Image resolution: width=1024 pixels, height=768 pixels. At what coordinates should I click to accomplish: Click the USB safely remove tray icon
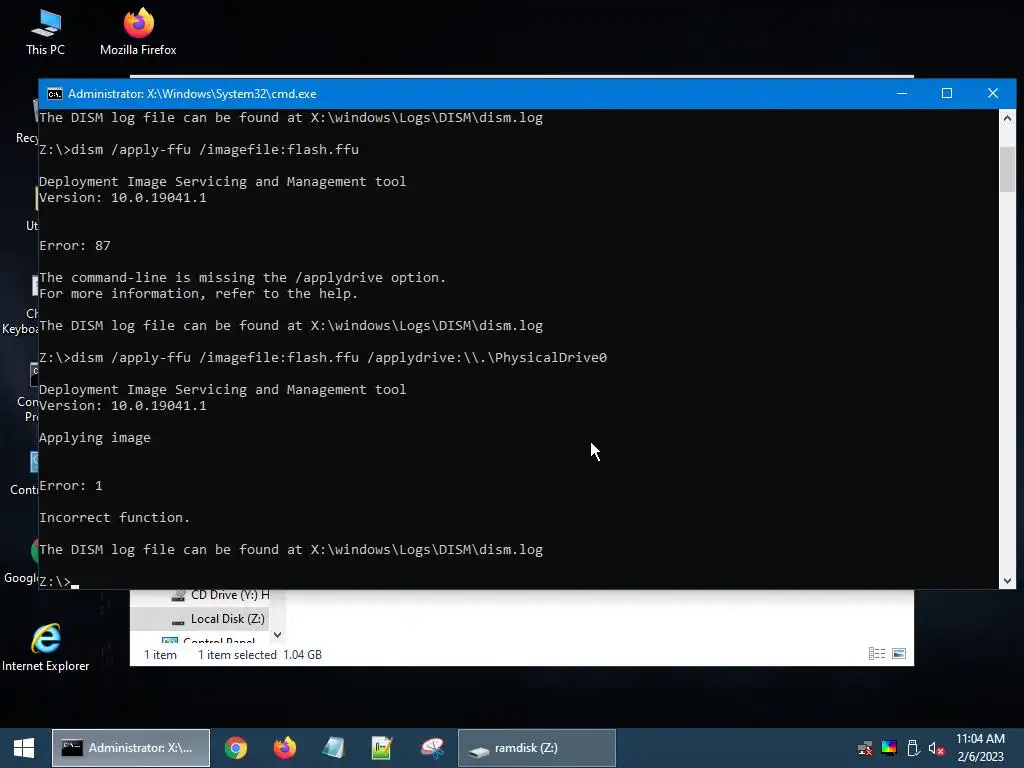pyautogui.click(x=913, y=748)
